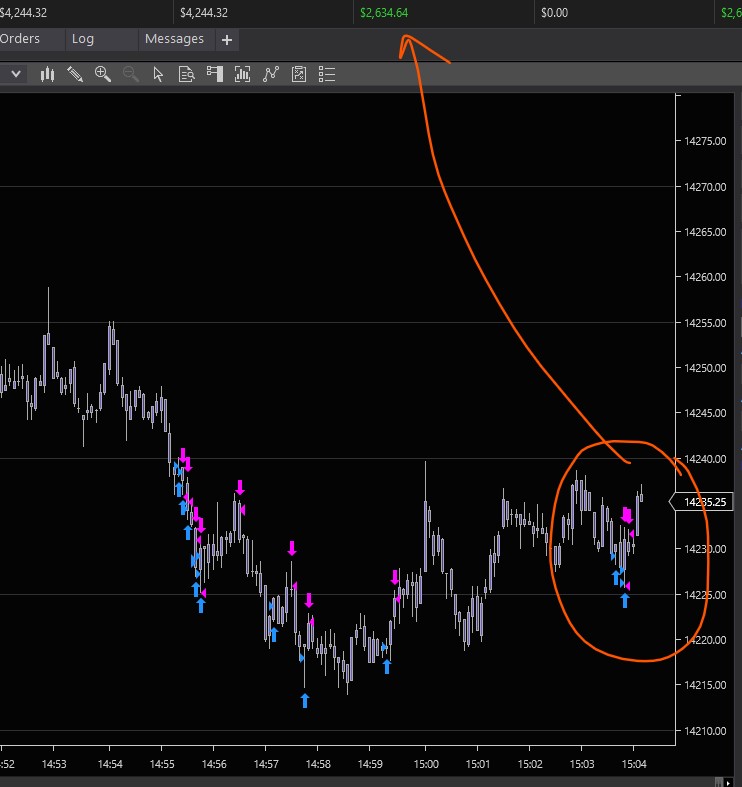Open the chart bar style selector
The image size is (742, 787).
(47, 74)
